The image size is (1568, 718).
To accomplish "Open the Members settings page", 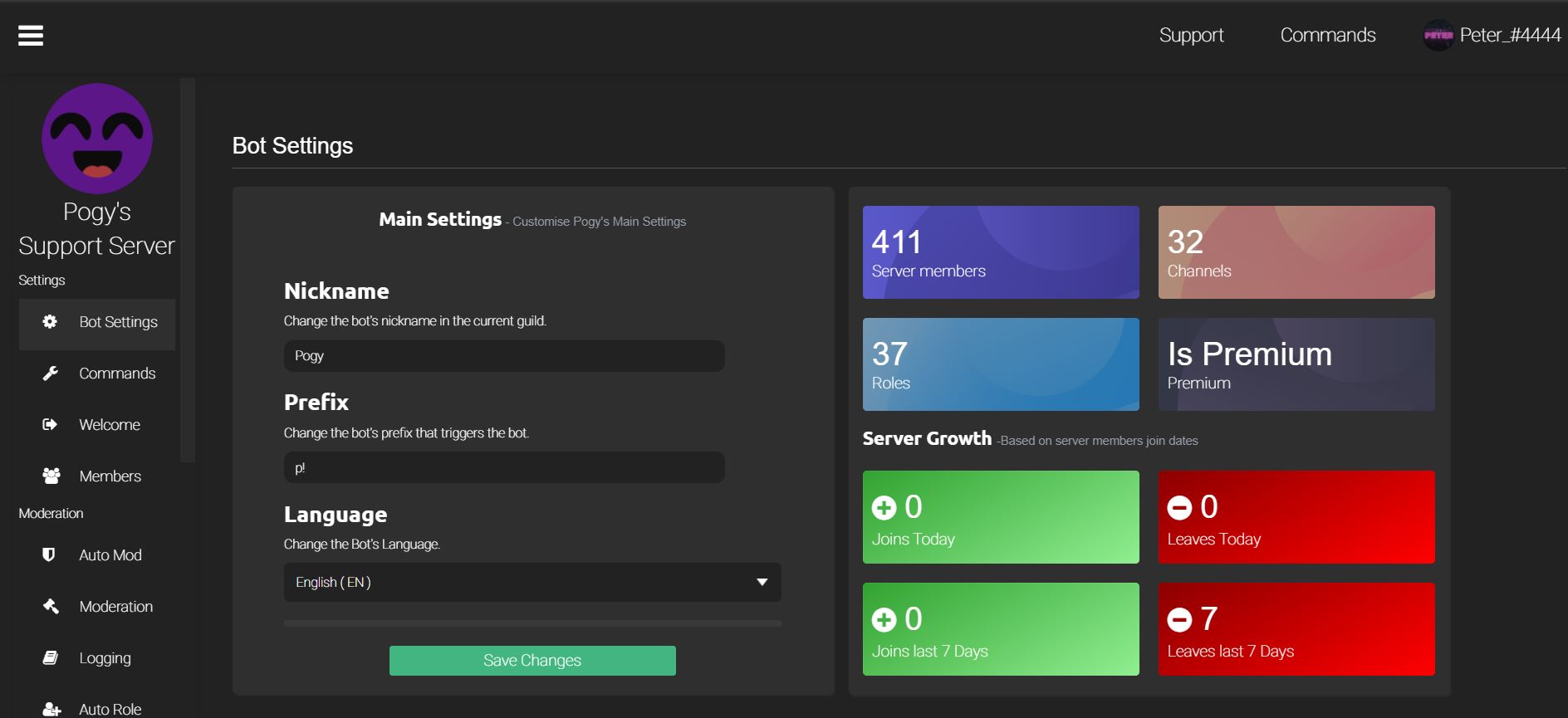I will 97,476.
